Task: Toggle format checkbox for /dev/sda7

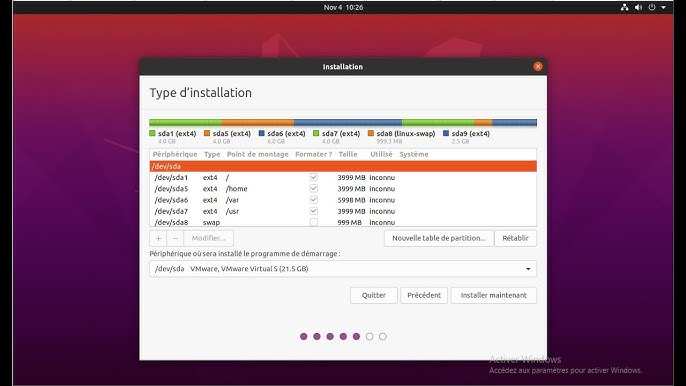Action: point(314,211)
